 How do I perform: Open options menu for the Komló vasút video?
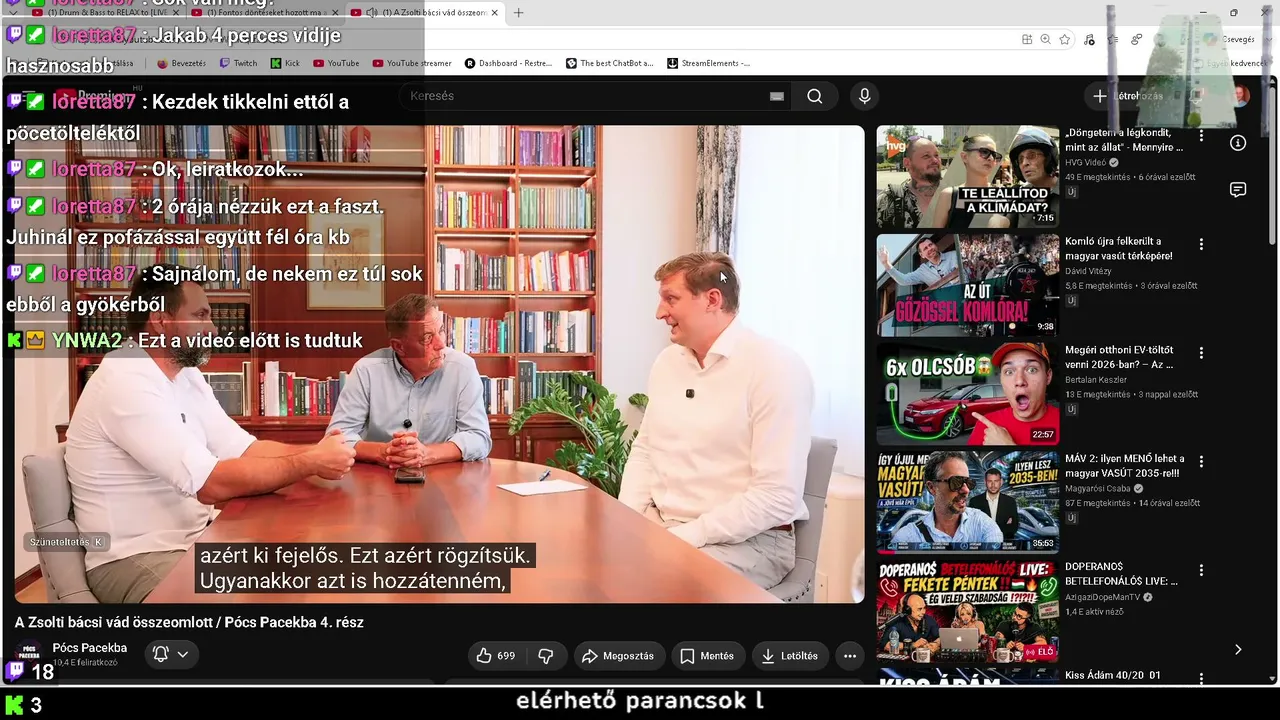click(1201, 244)
